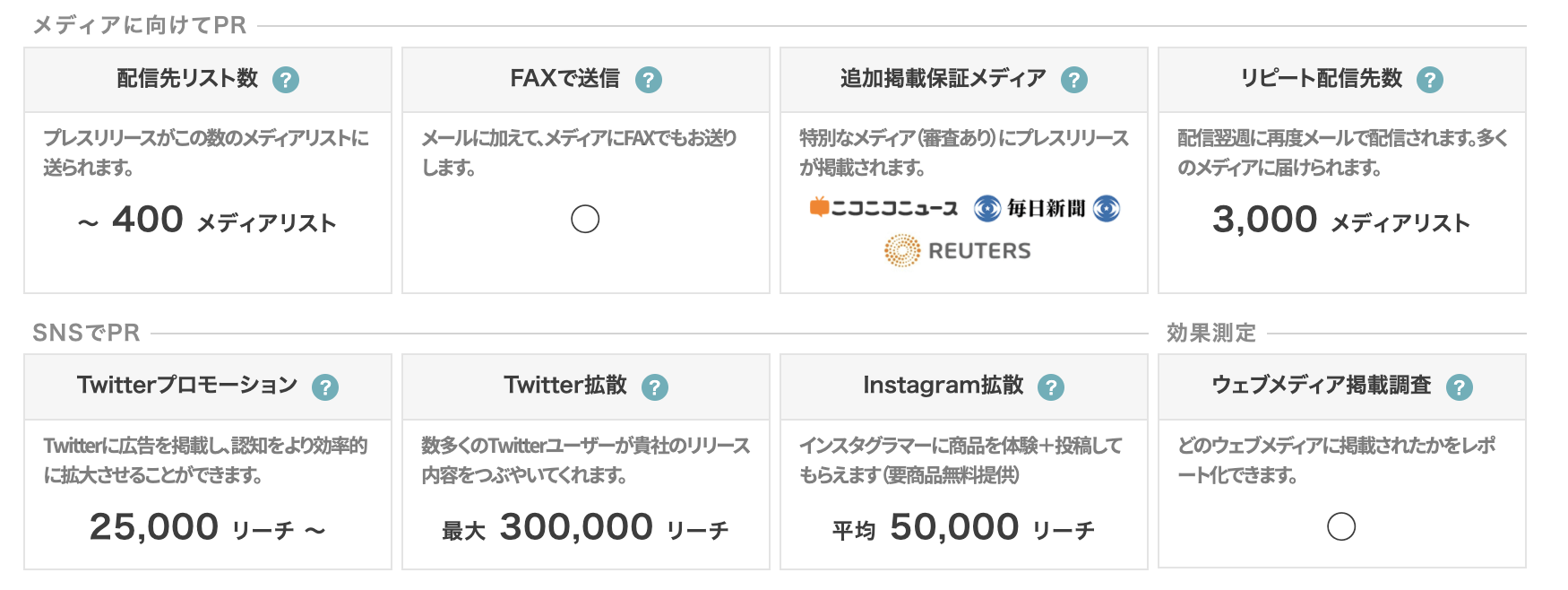This screenshot has height=590, width=1568.
Task: Click the 25,000 リーチ value
Action: (206, 528)
